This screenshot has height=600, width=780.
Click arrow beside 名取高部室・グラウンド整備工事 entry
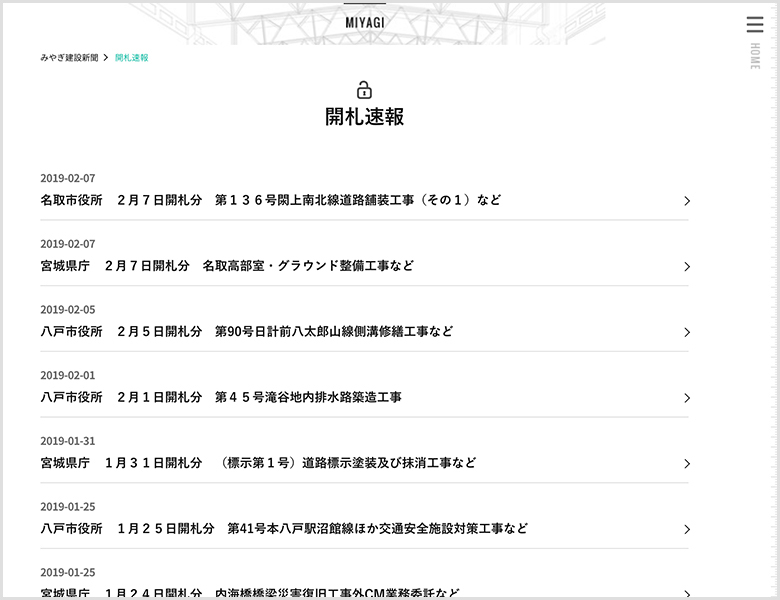[x=686, y=267]
